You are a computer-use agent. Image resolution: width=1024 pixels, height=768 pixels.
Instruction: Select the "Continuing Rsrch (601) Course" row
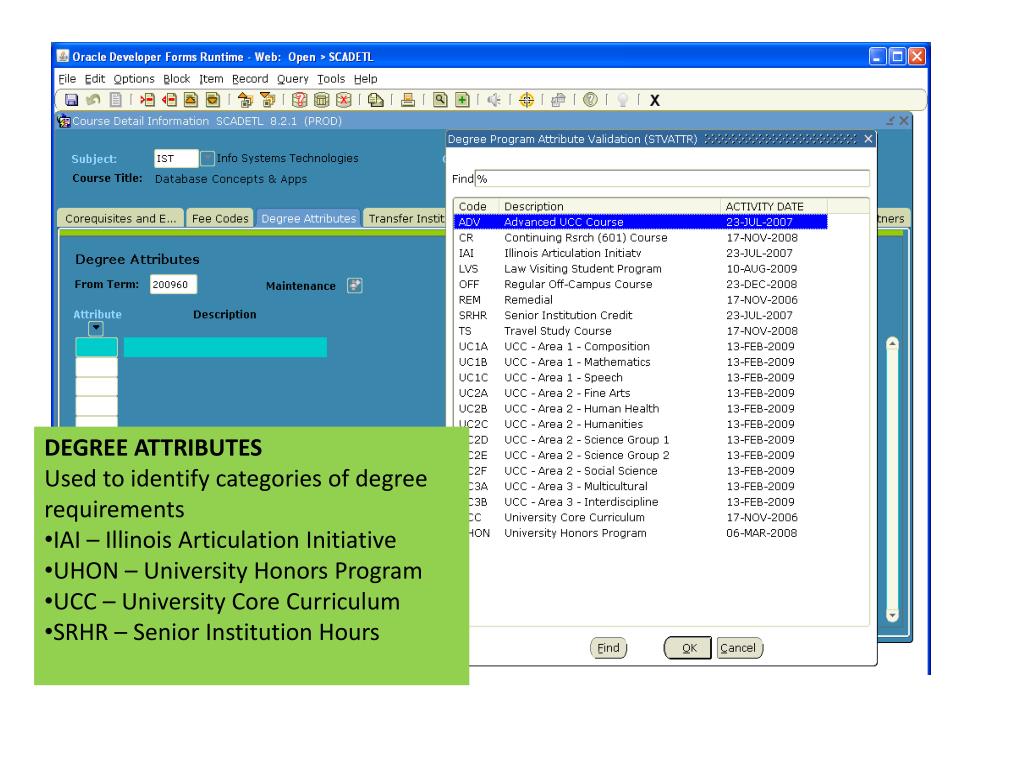click(641, 238)
